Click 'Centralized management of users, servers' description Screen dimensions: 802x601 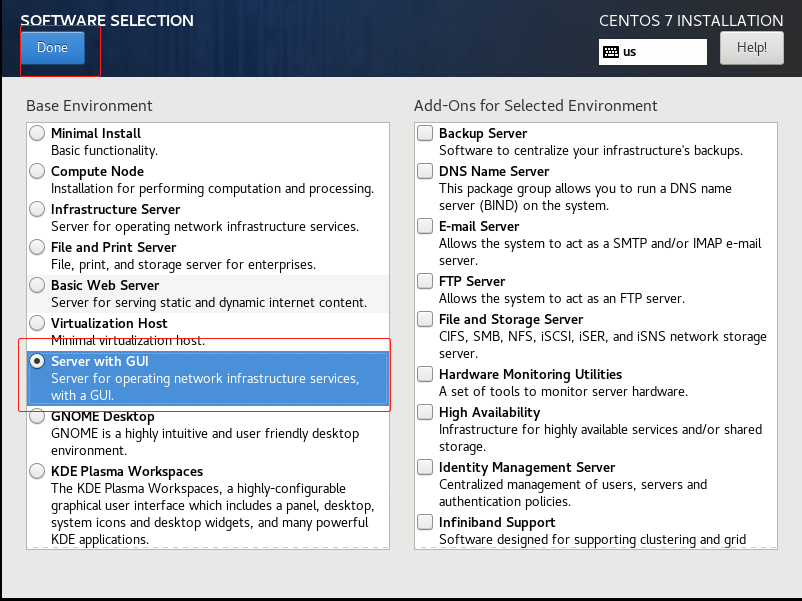tap(573, 493)
